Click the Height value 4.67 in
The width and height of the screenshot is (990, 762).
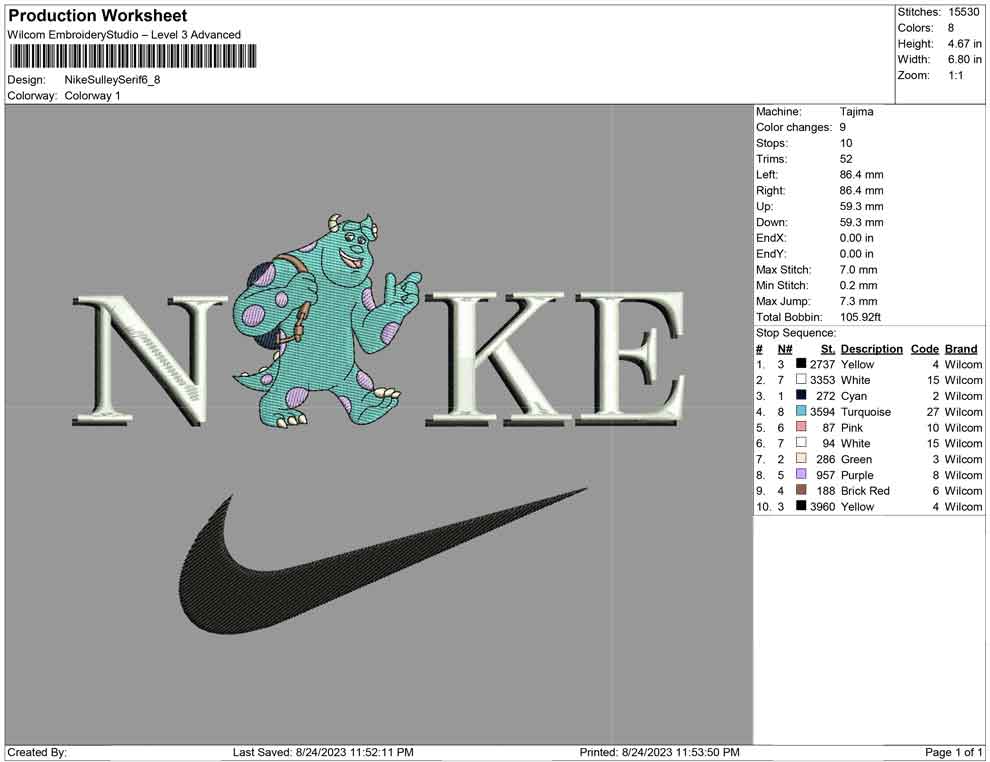[964, 44]
